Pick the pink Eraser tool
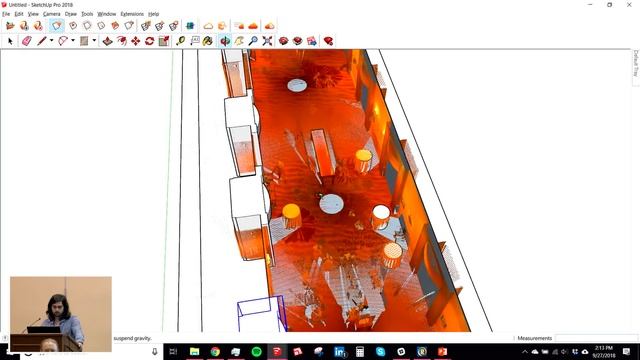 point(27,41)
